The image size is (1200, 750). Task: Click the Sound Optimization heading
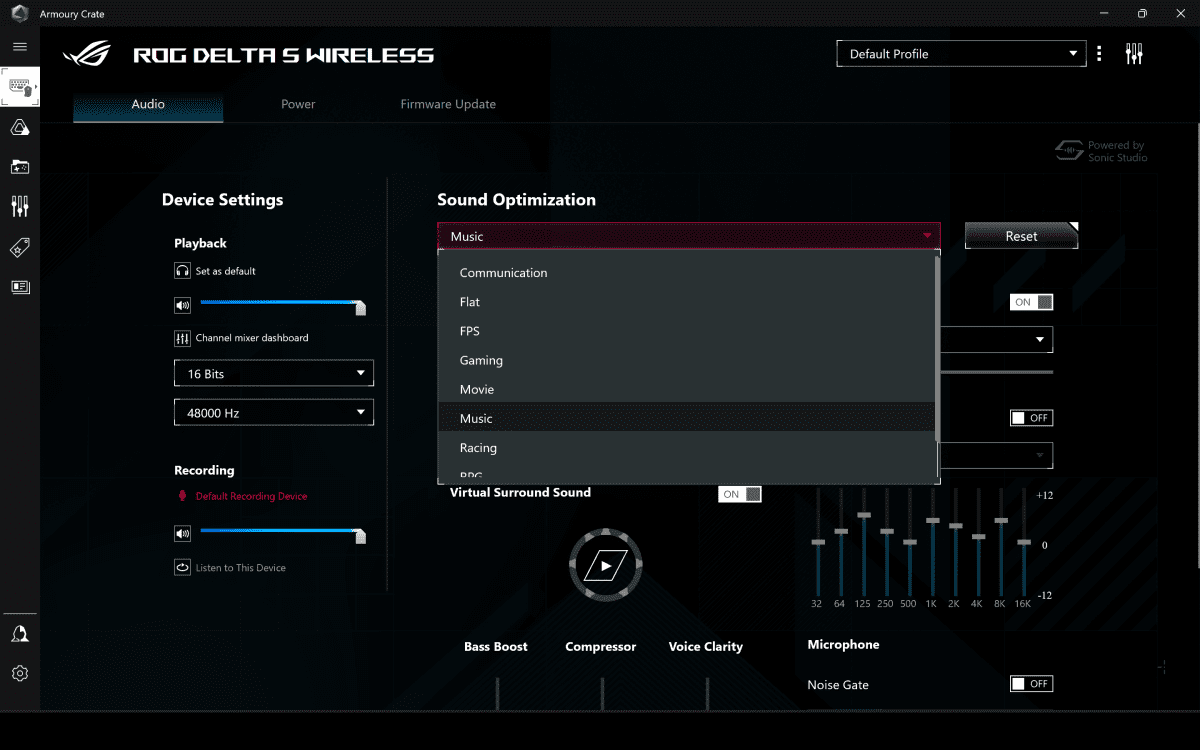517,200
